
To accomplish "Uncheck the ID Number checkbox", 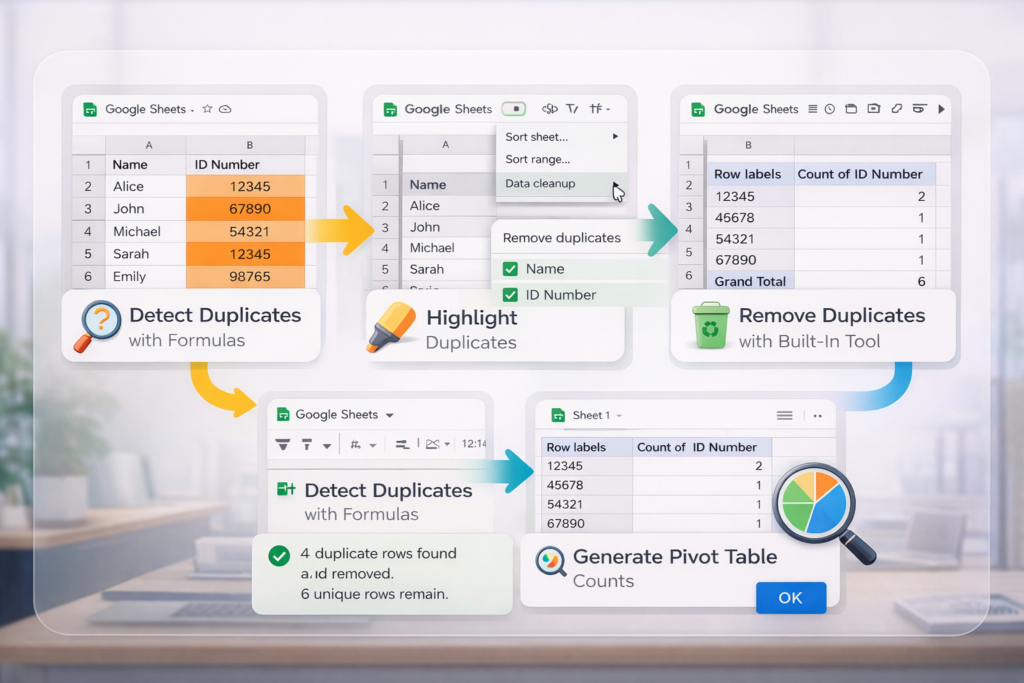I will 510,295.
